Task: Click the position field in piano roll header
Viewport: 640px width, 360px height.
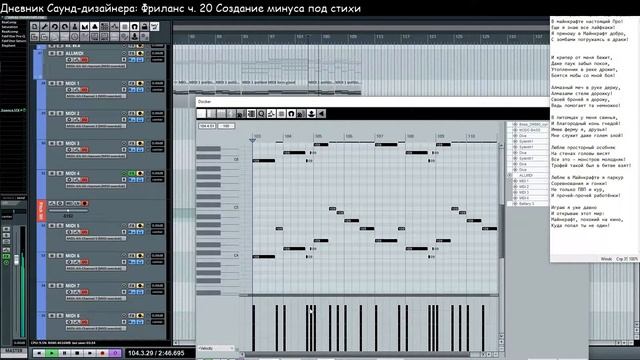Action: click(207, 126)
